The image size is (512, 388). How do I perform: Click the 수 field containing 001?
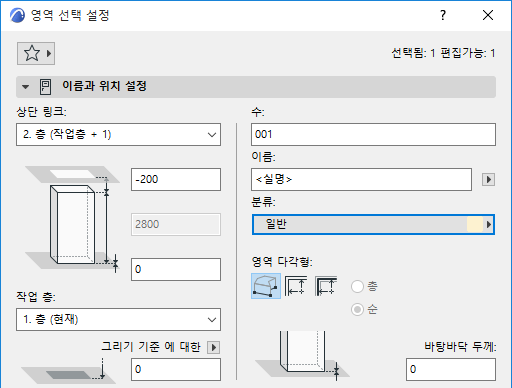pyautogui.click(x=373, y=135)
